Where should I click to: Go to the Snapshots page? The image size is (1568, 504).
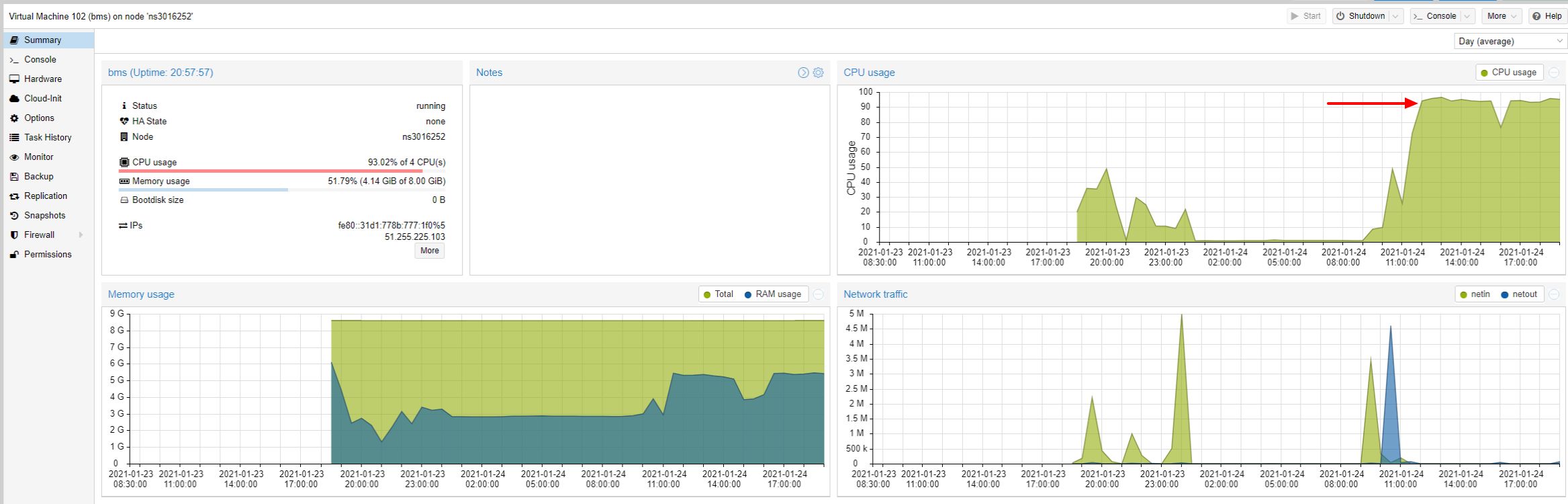click(x=44, y=215)
